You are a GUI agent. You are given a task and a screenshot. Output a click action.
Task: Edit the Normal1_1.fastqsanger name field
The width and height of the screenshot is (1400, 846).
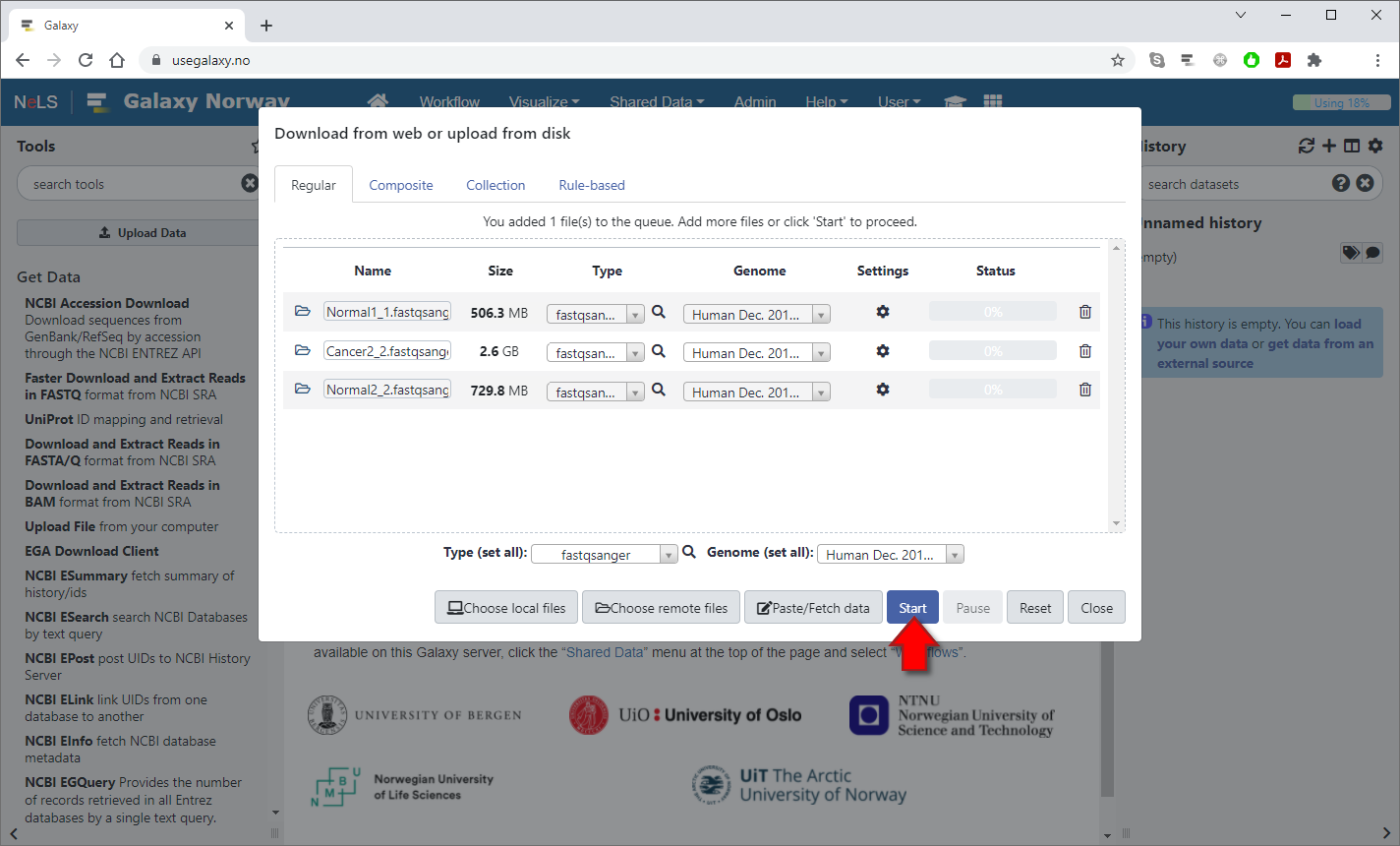click(x=387, y=312)
